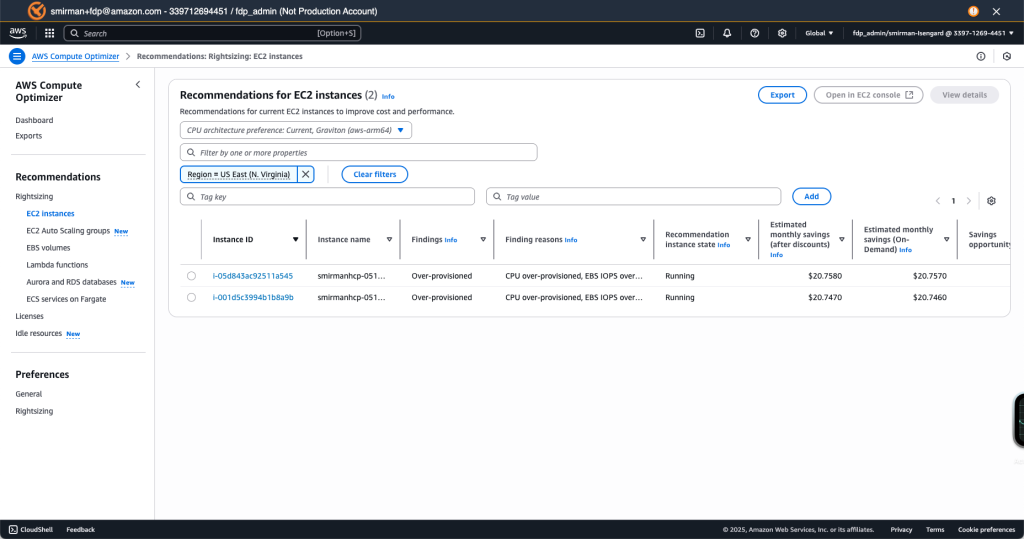The height and width of the screenshot is (539, 1024).
Task: Open instance link i-05d843ac92511a545
Action: point(253,276)
